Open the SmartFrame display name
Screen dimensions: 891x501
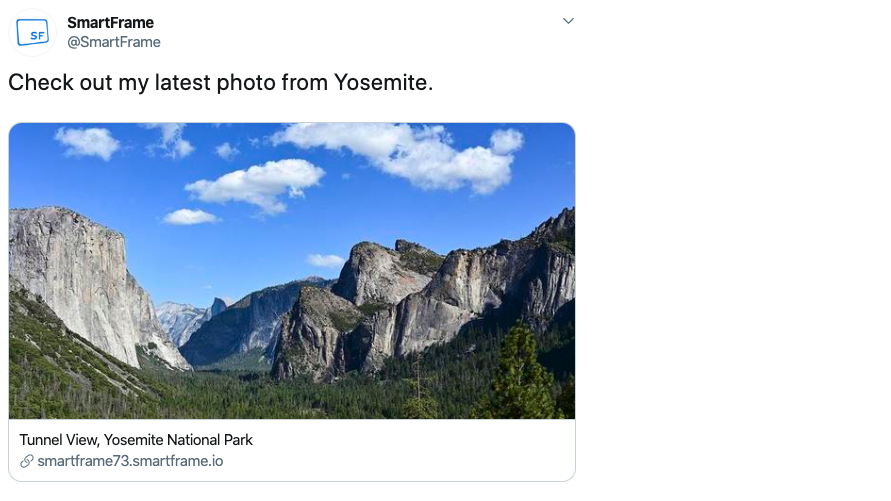pyautogui.click(x=110, y=23)
